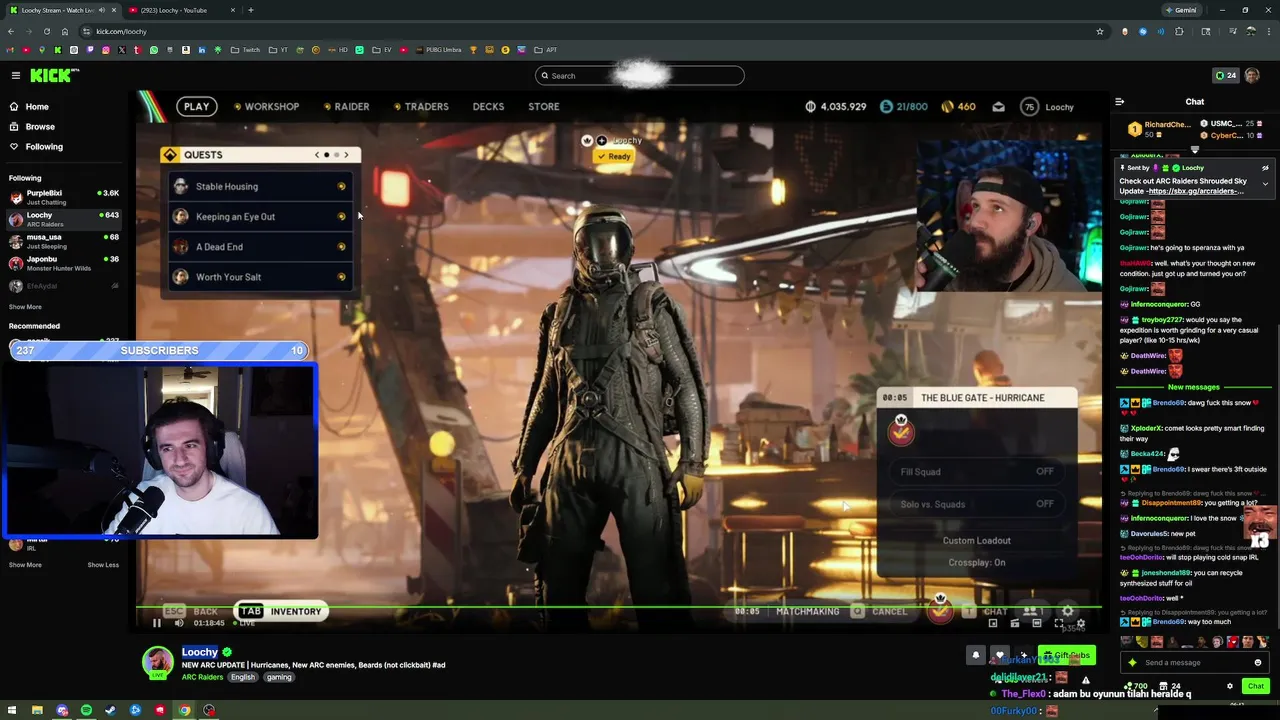The image size is (1280, 720).
Task: Open the Twitch bookmarks folder
Action: pos(245,50)
